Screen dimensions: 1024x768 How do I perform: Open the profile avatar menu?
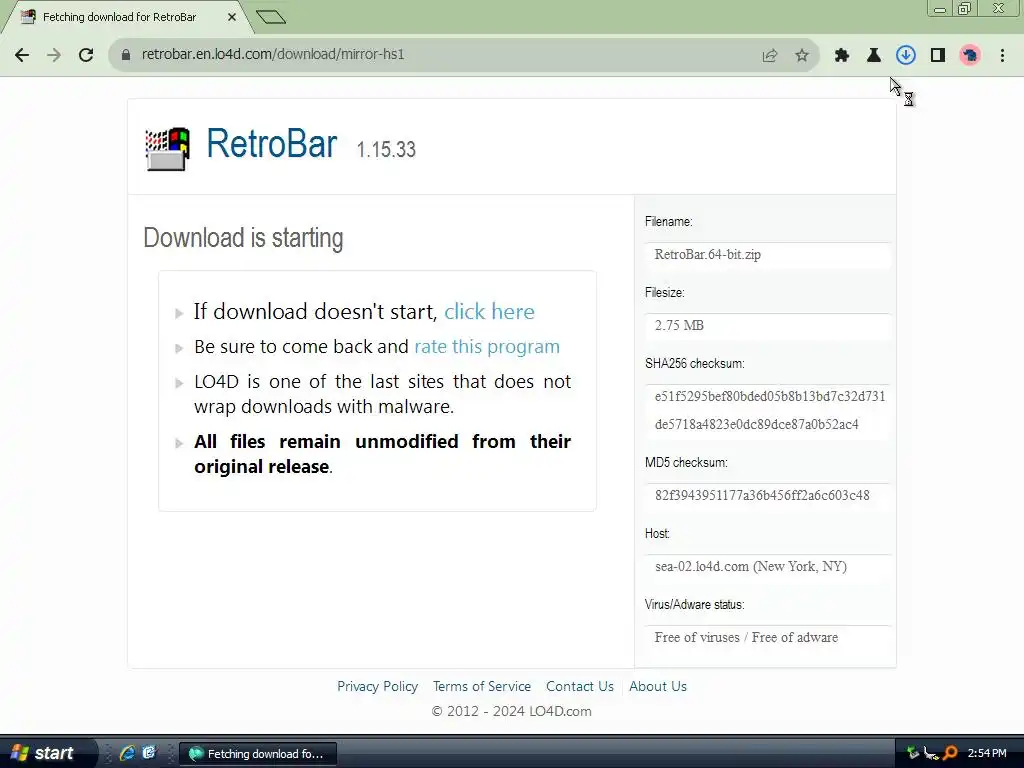pos(970,56)
